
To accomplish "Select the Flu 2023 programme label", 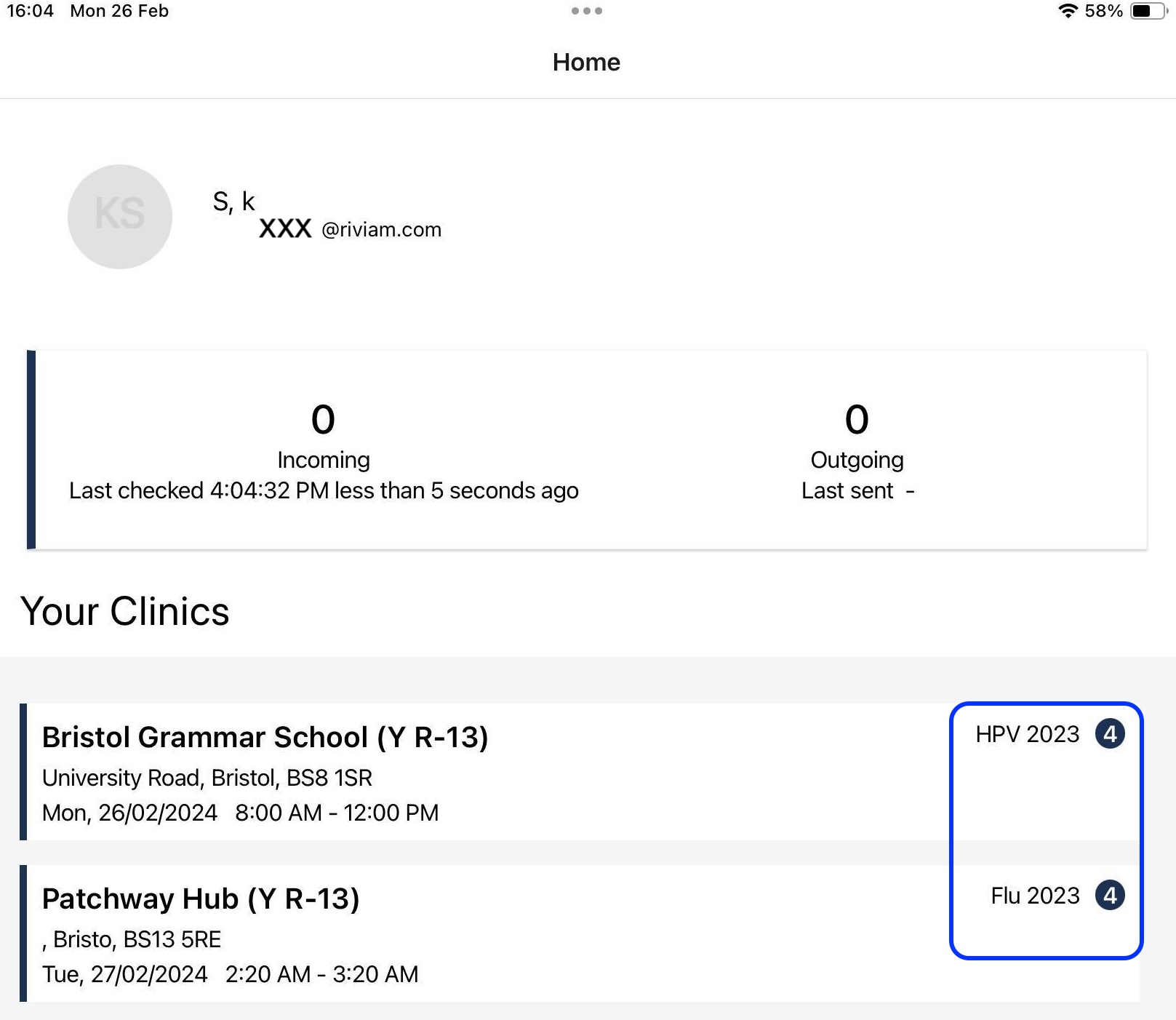I will (1035, 896).
